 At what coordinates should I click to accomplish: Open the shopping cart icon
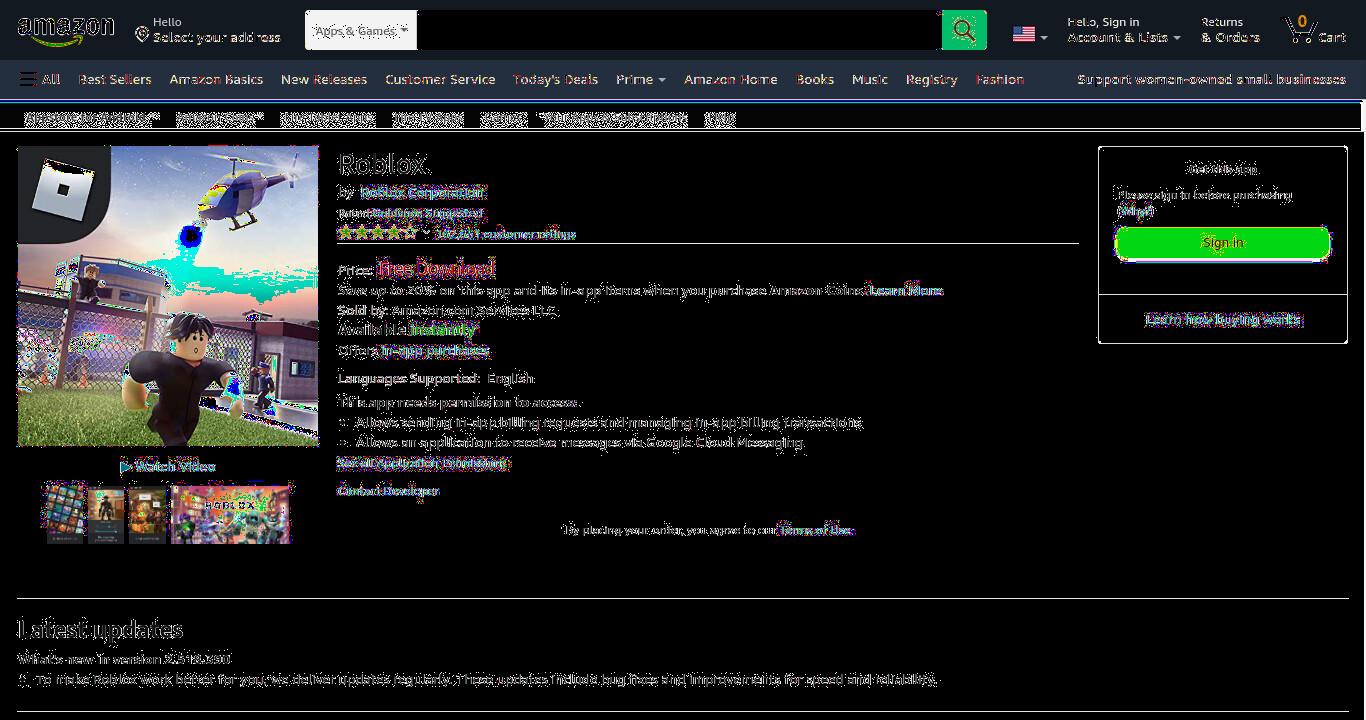point(1300,30)
